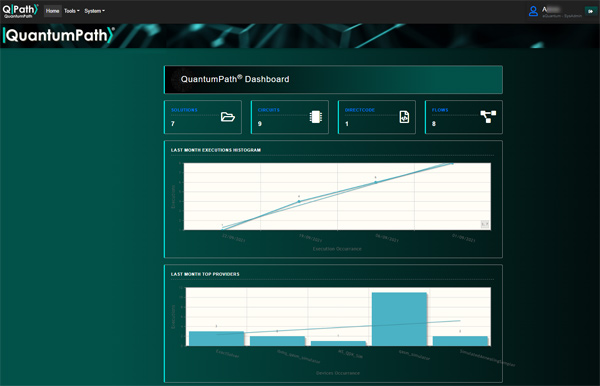
Task: Click the blue user profile icon
Action: 533,11
